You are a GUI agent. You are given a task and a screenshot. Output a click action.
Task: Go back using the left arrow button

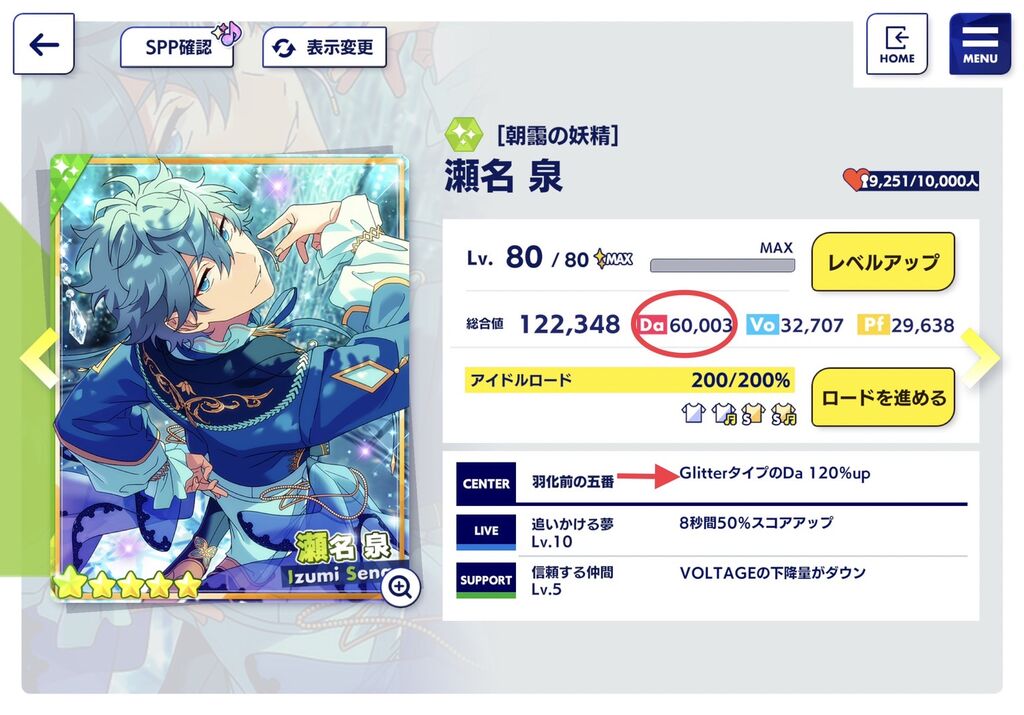click(x=44, y=44)
